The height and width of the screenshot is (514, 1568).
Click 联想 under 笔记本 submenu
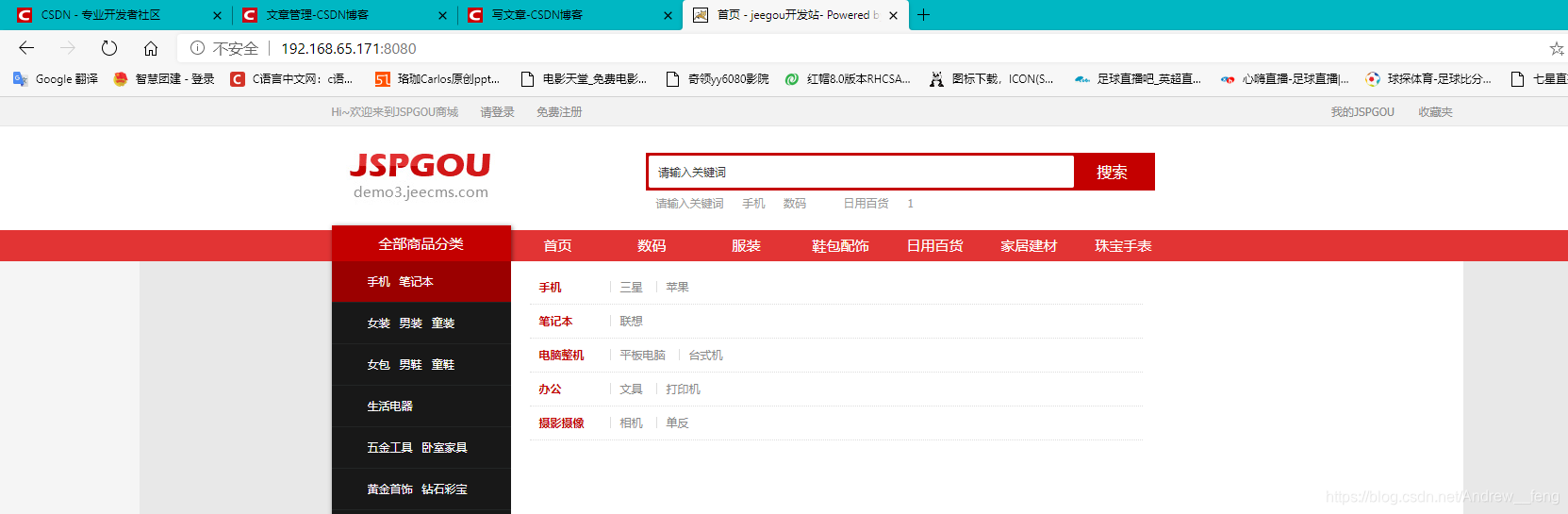point(631,322)
